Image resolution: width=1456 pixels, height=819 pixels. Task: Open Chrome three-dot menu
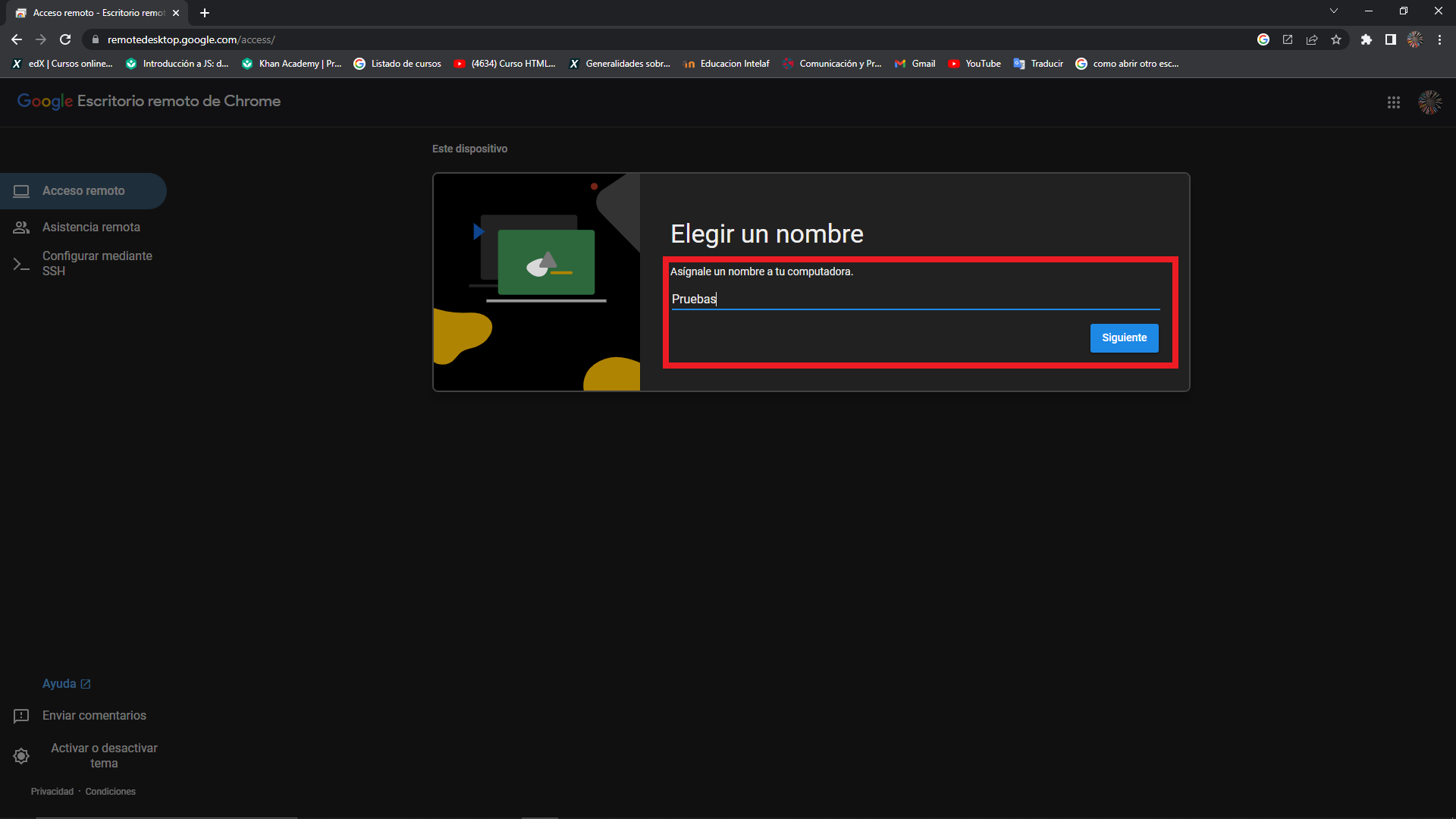(1439, 39)
